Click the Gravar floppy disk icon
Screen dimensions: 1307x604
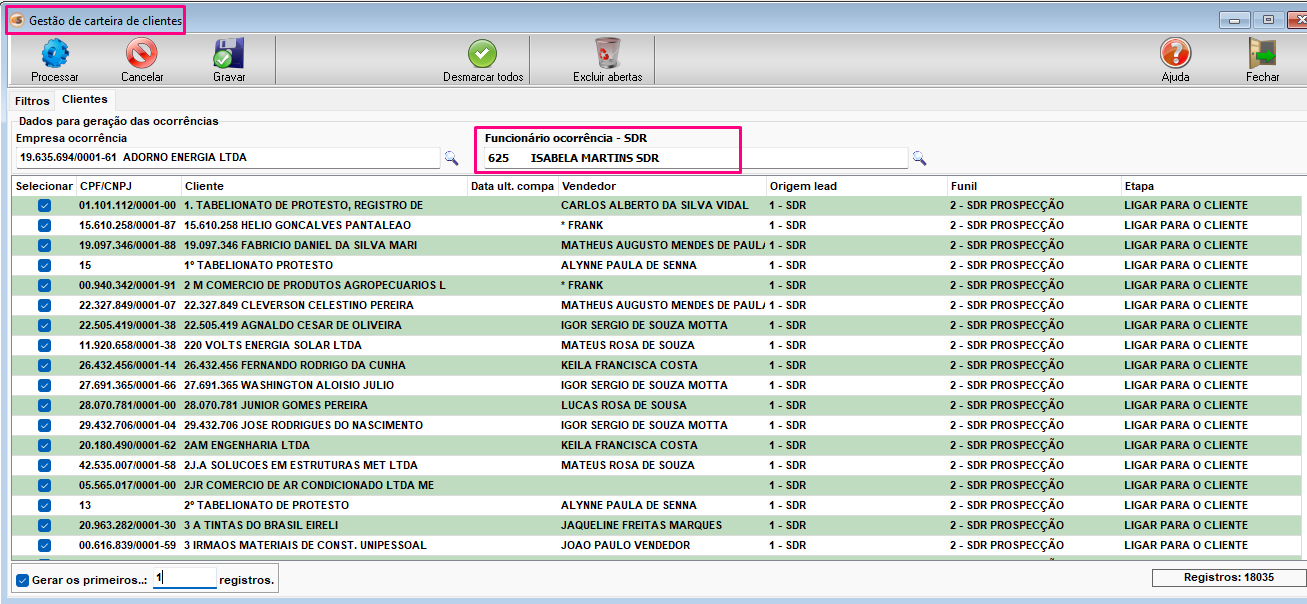(229, 54)
